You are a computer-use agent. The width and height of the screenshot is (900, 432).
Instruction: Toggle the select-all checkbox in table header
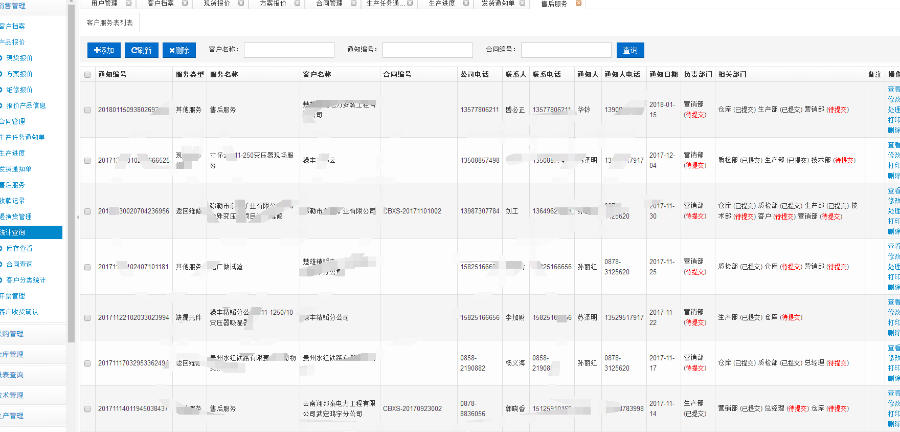click(87, 75)
